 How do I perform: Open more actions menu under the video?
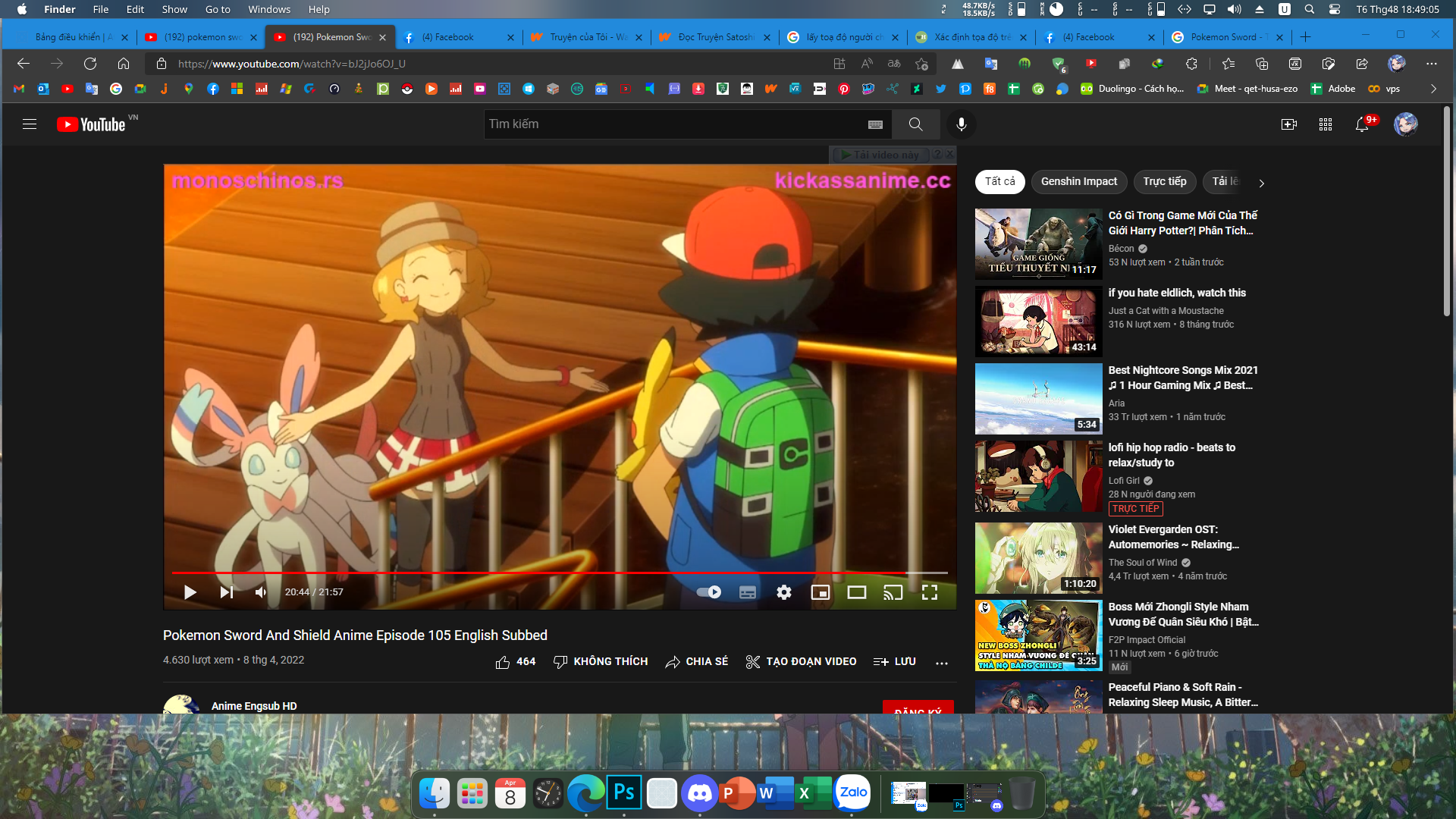pos(942,663)
